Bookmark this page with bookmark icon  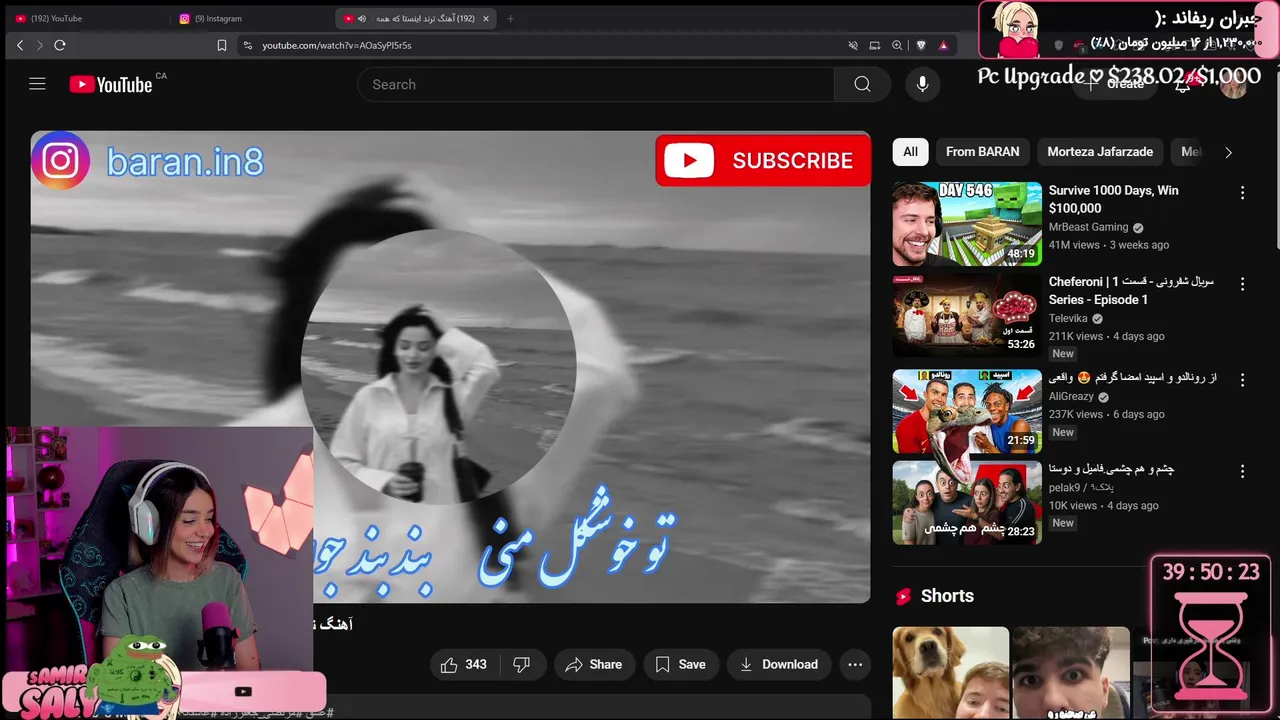222,45
